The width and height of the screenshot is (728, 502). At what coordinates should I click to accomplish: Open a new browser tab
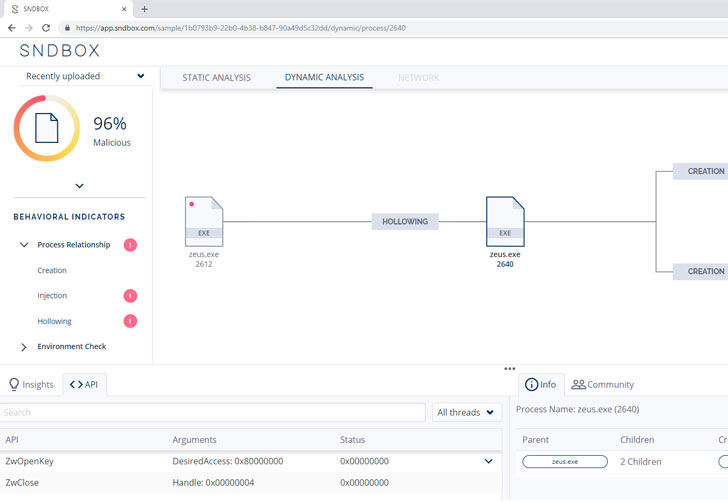coord(144,9)
